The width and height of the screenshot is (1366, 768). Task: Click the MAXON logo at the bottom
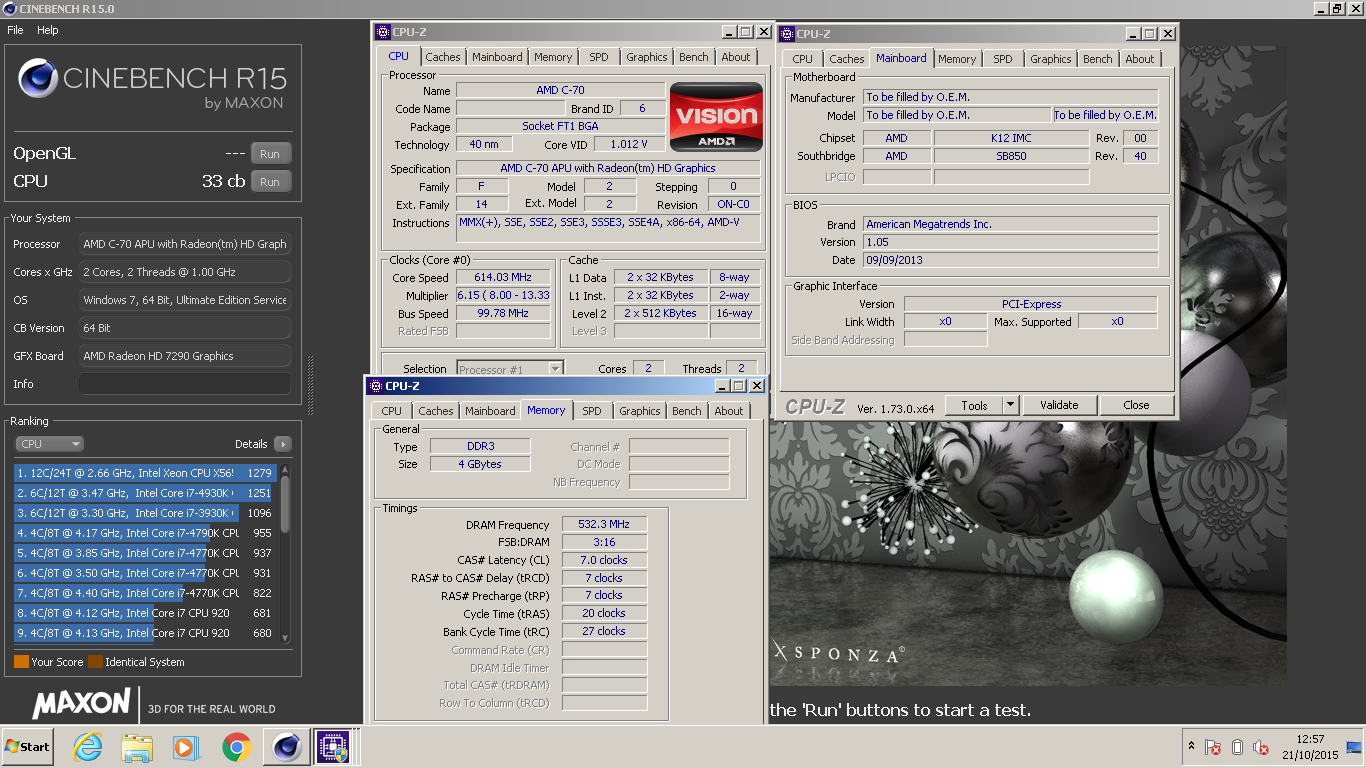click(82, 703)
